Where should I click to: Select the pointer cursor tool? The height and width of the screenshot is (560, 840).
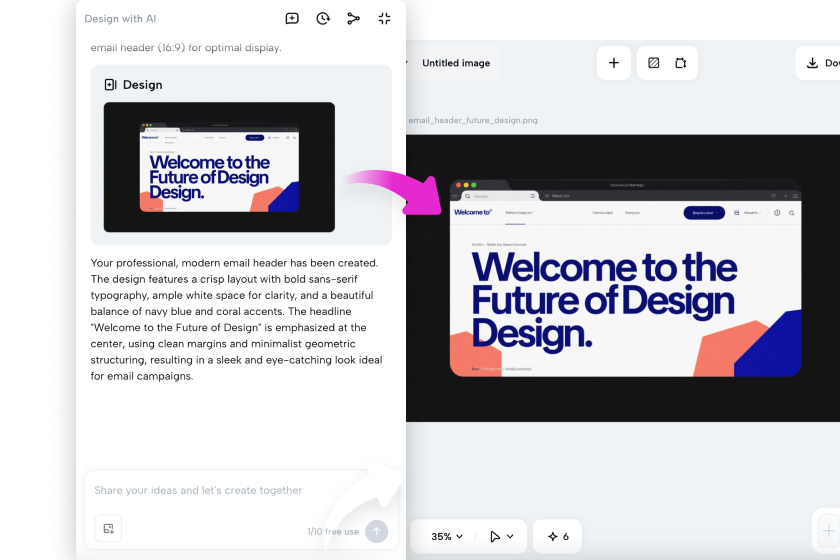495,536
